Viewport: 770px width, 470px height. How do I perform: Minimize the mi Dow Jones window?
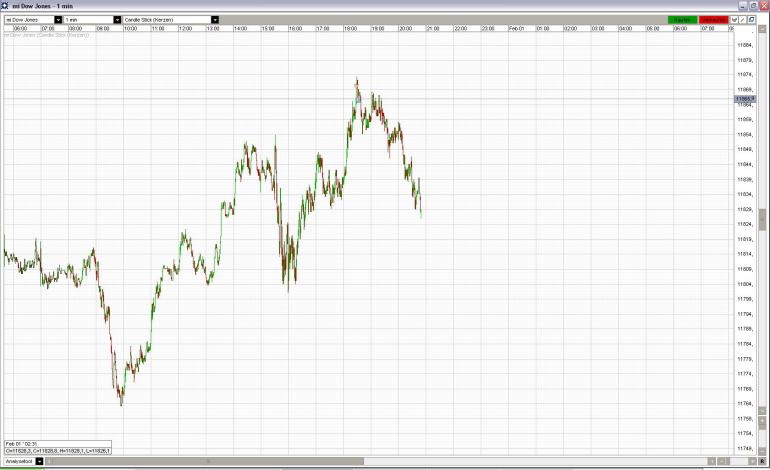tap(744, 5)
